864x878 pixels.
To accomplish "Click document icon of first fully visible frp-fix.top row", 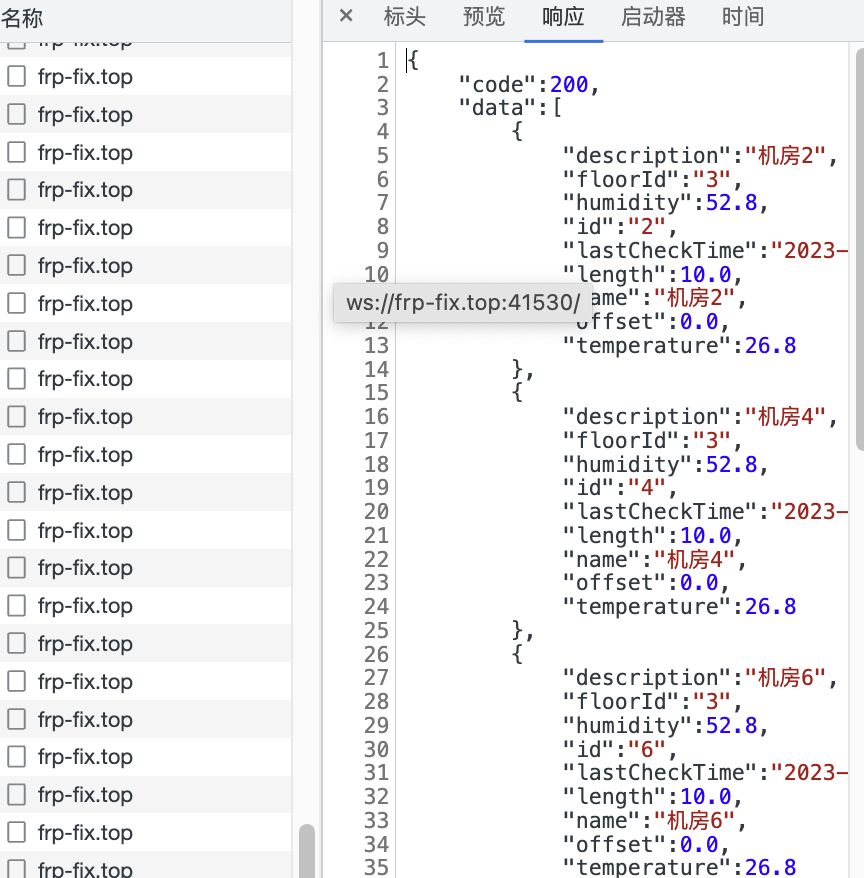I will point(16,77).
